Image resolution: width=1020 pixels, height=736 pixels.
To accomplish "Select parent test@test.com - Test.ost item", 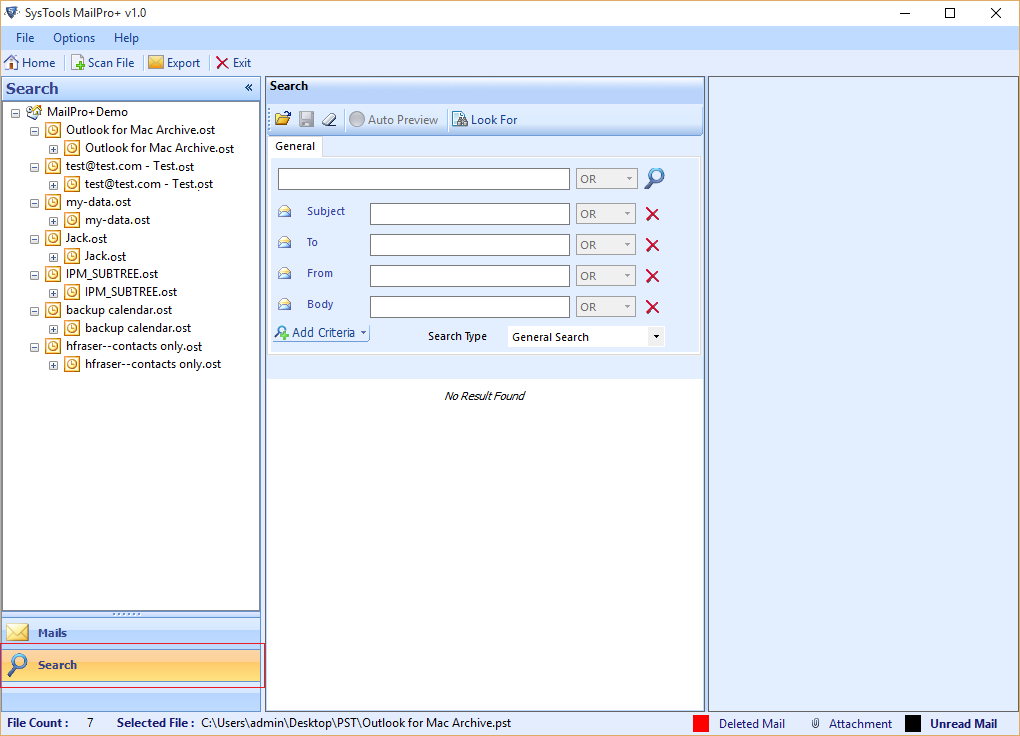I will click(129, 166).
